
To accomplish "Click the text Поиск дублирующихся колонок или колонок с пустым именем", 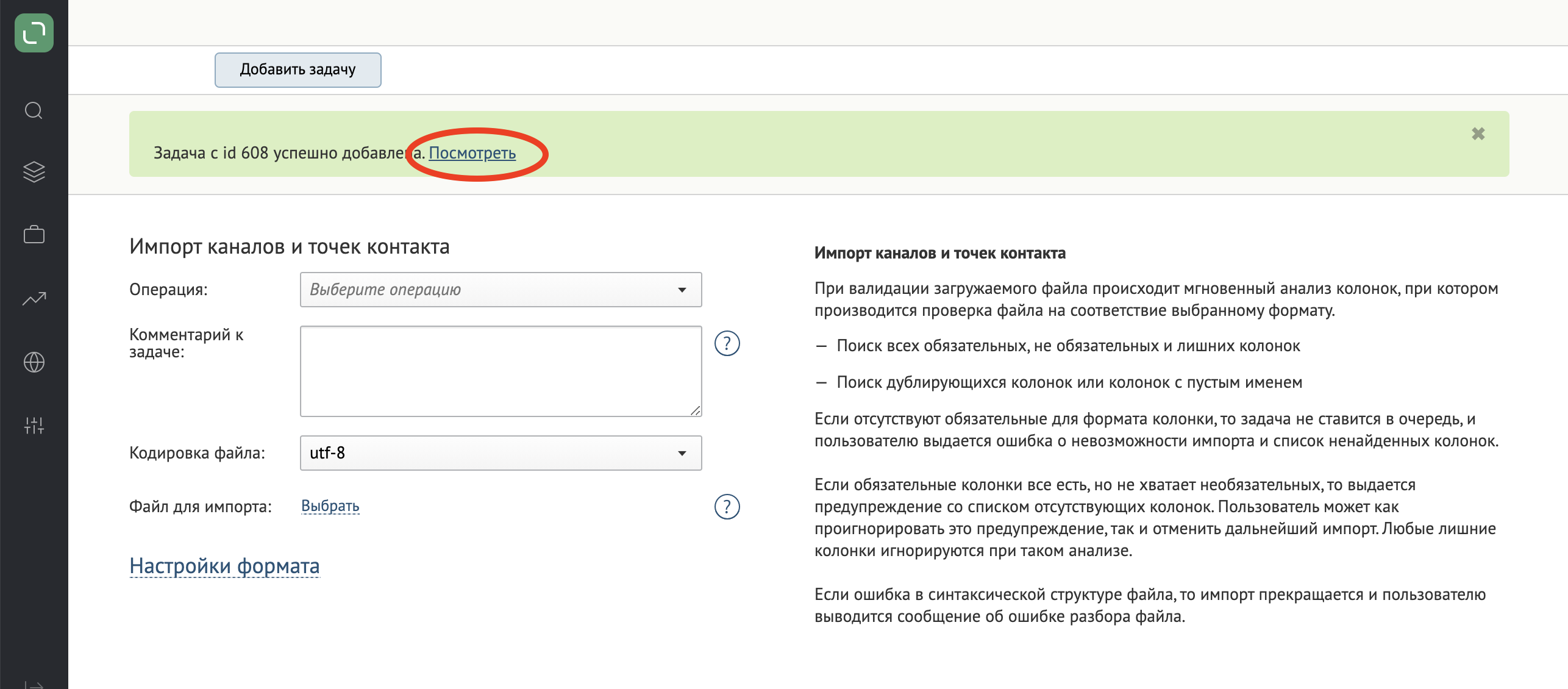I will coord(1069,382).
